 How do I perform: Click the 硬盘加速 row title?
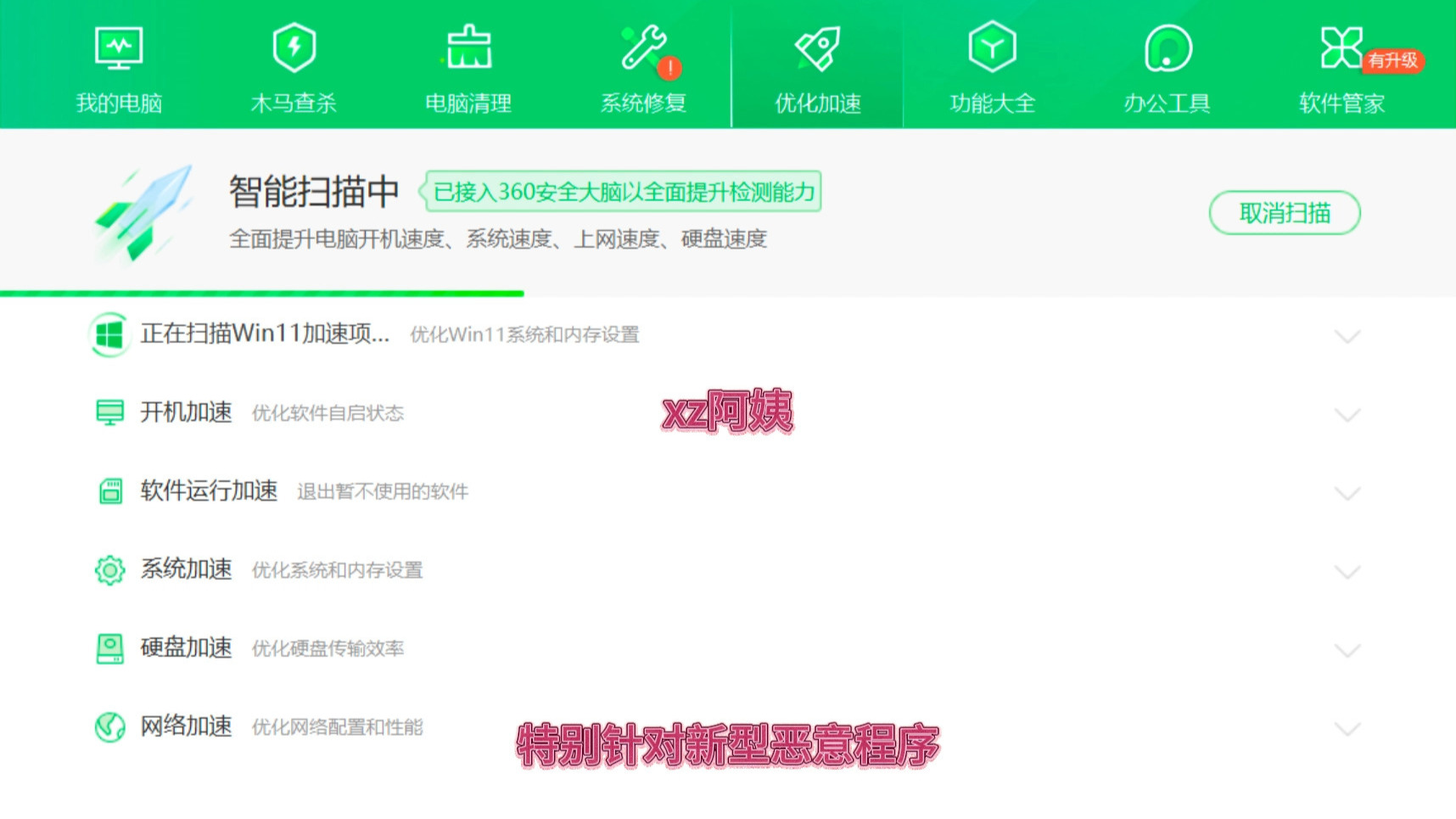(186, 648)
